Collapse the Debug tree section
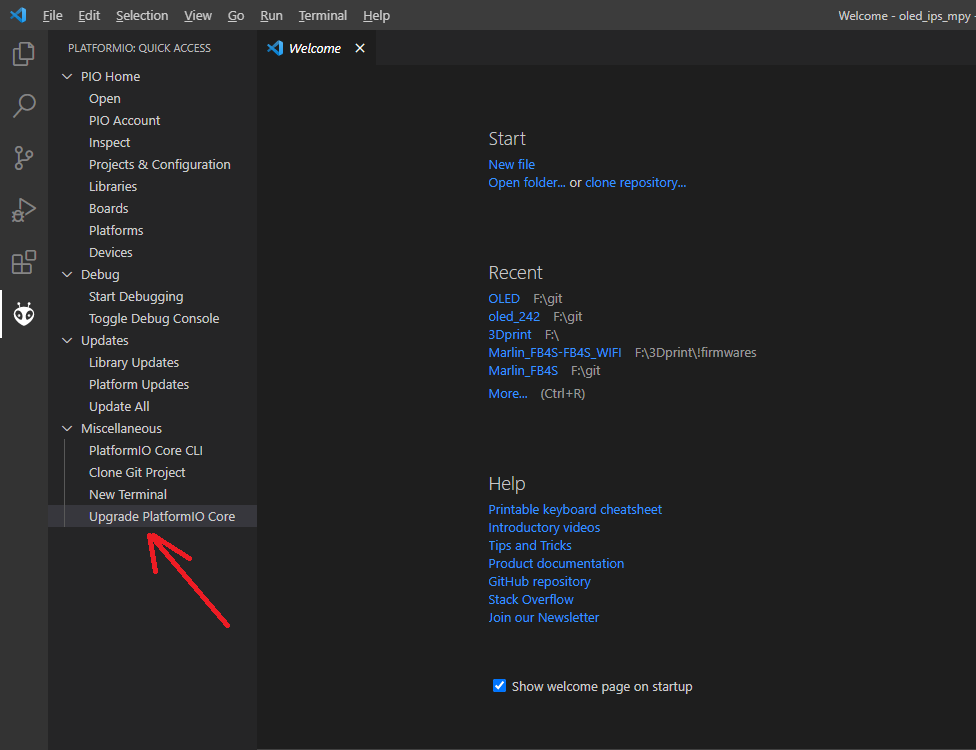This screenshot has width=976, height=750. [x=67, y=274]
